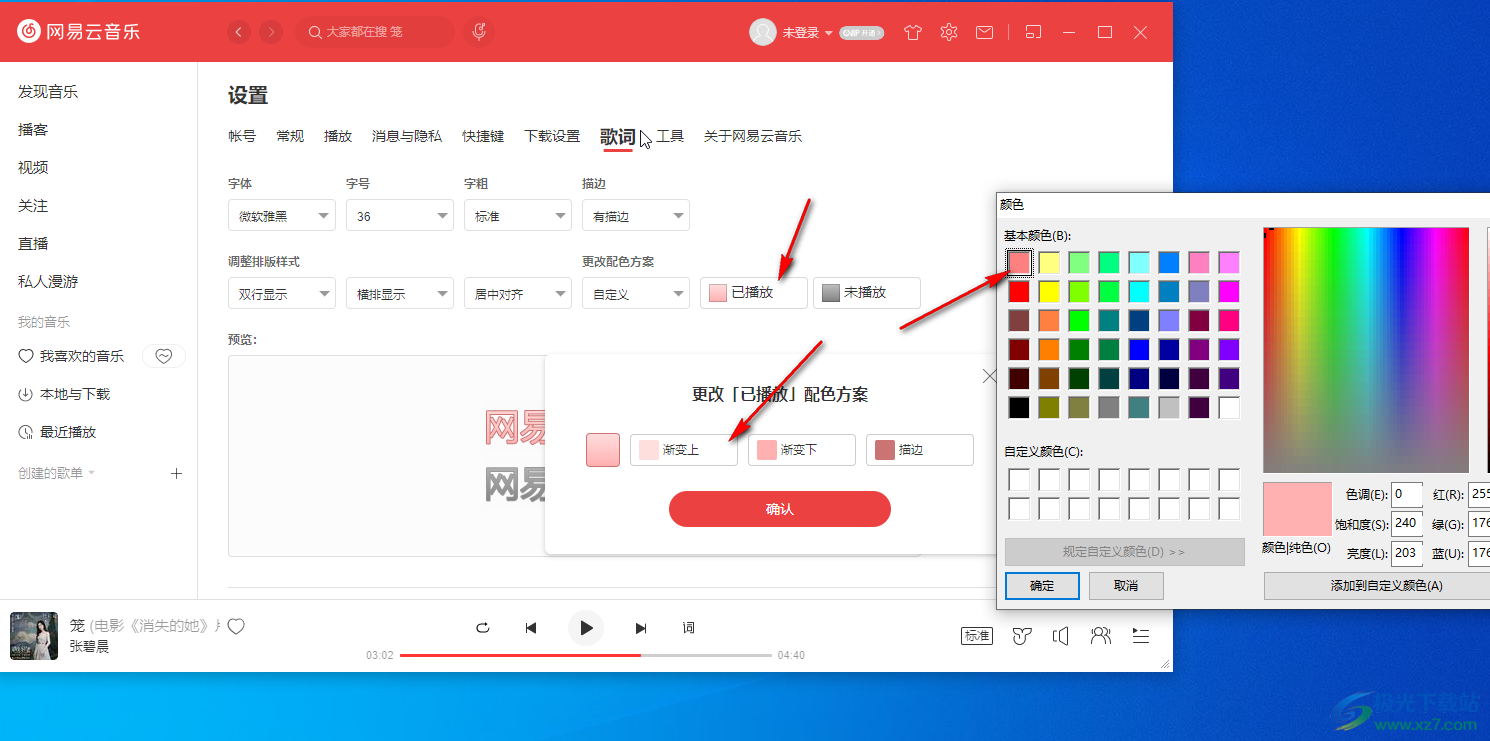Image resolution: width=1490 pixels, height=741 pixels.
Task: Open the 自定义 color scheme dropdown
Action: coord(636,294)
